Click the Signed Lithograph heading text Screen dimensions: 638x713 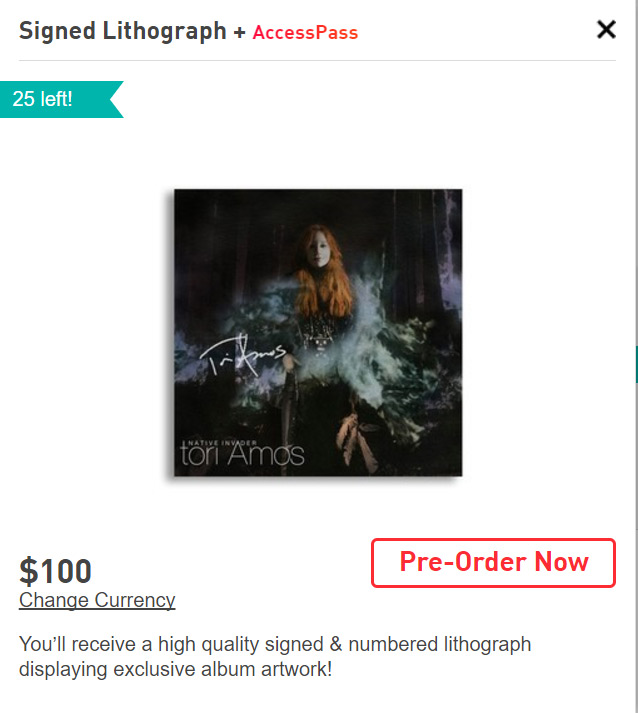click(122, 31)
